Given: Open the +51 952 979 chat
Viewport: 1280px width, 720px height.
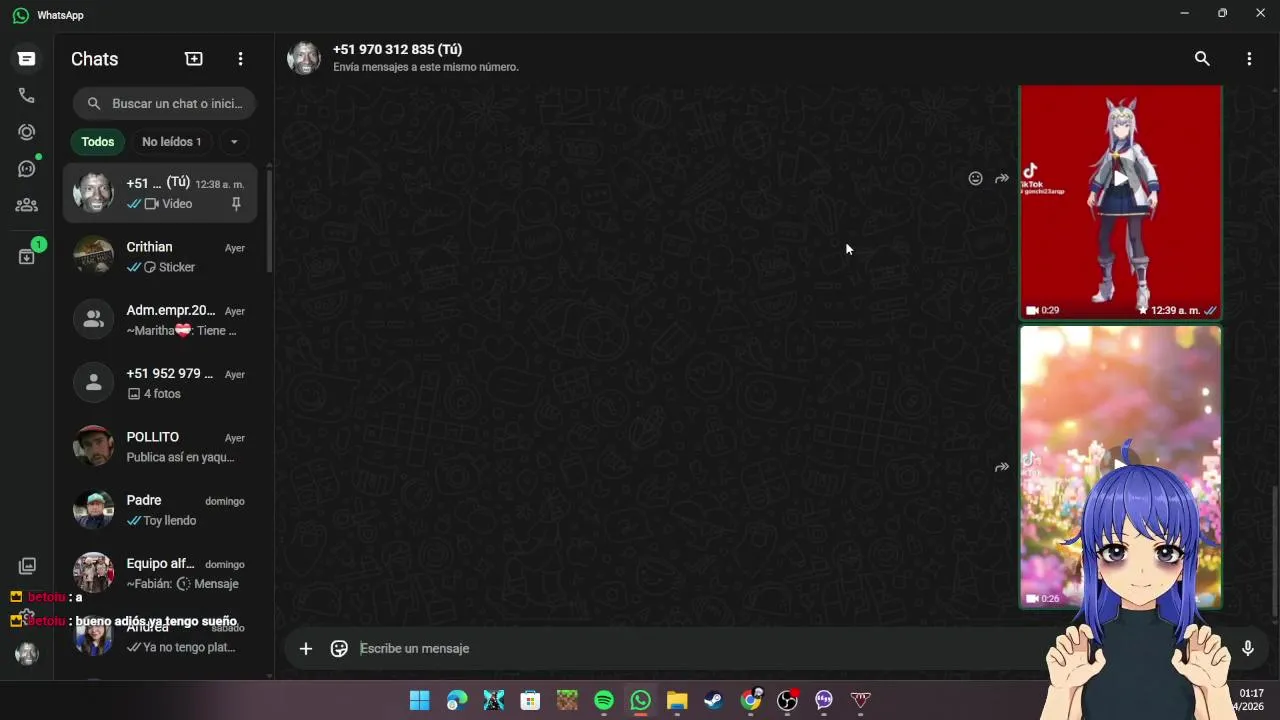Looking at the screenshot, I should [160, 383].
